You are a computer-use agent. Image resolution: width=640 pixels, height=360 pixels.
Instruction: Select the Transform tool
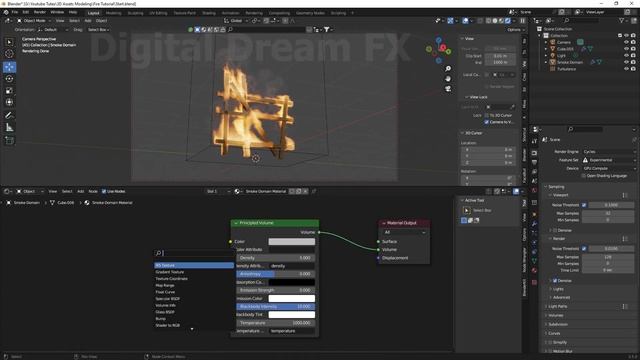(x=9, y=102)
